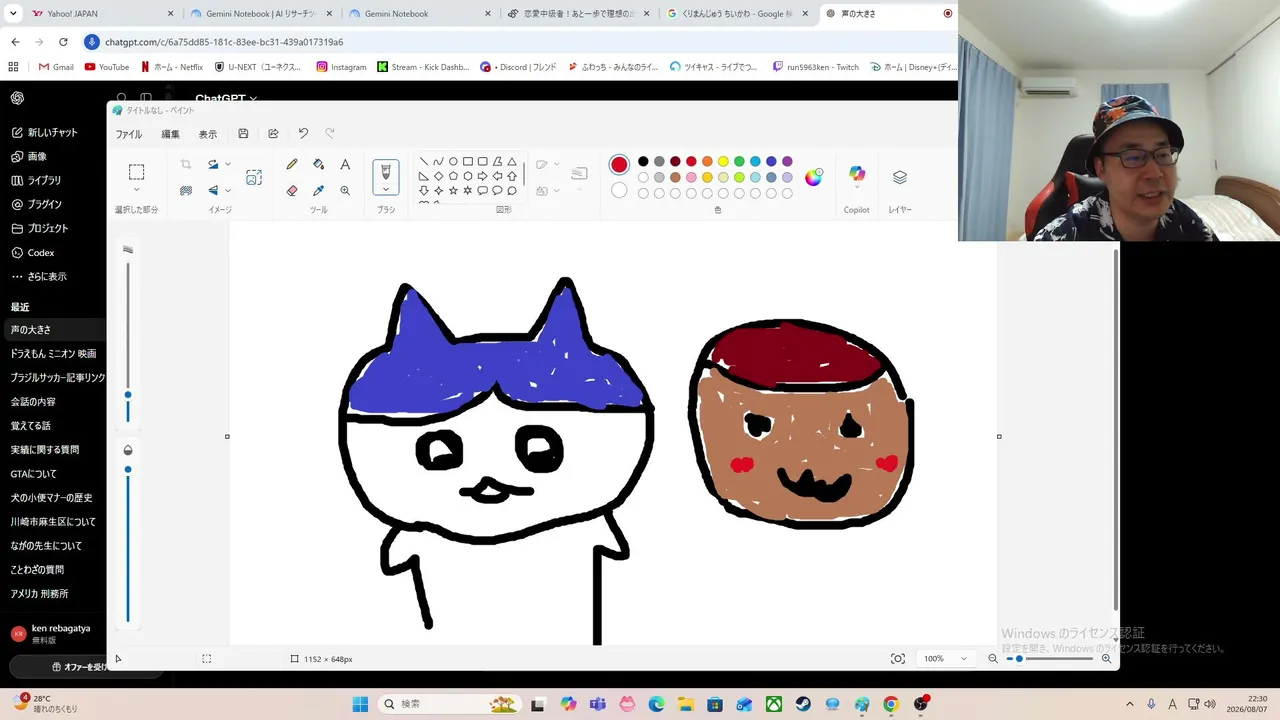1280x720 pixels.
Task: Open the 編集 menu in Paint
Action: click(171, 134)
